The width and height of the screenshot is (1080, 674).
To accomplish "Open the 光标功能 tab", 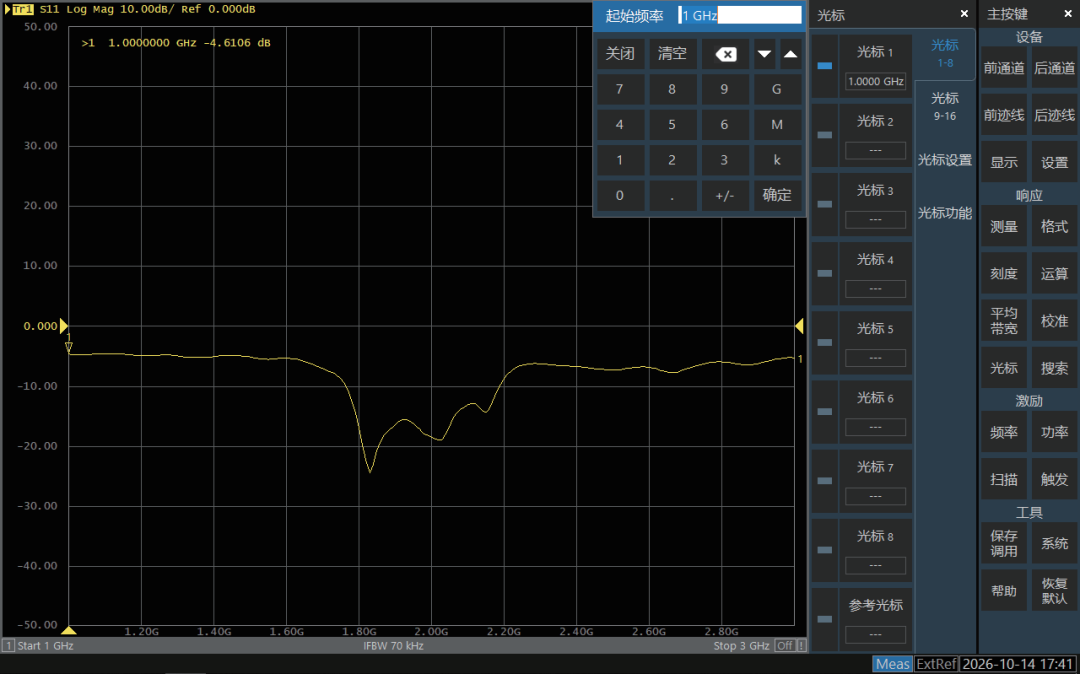I will (x=944, y=213).
